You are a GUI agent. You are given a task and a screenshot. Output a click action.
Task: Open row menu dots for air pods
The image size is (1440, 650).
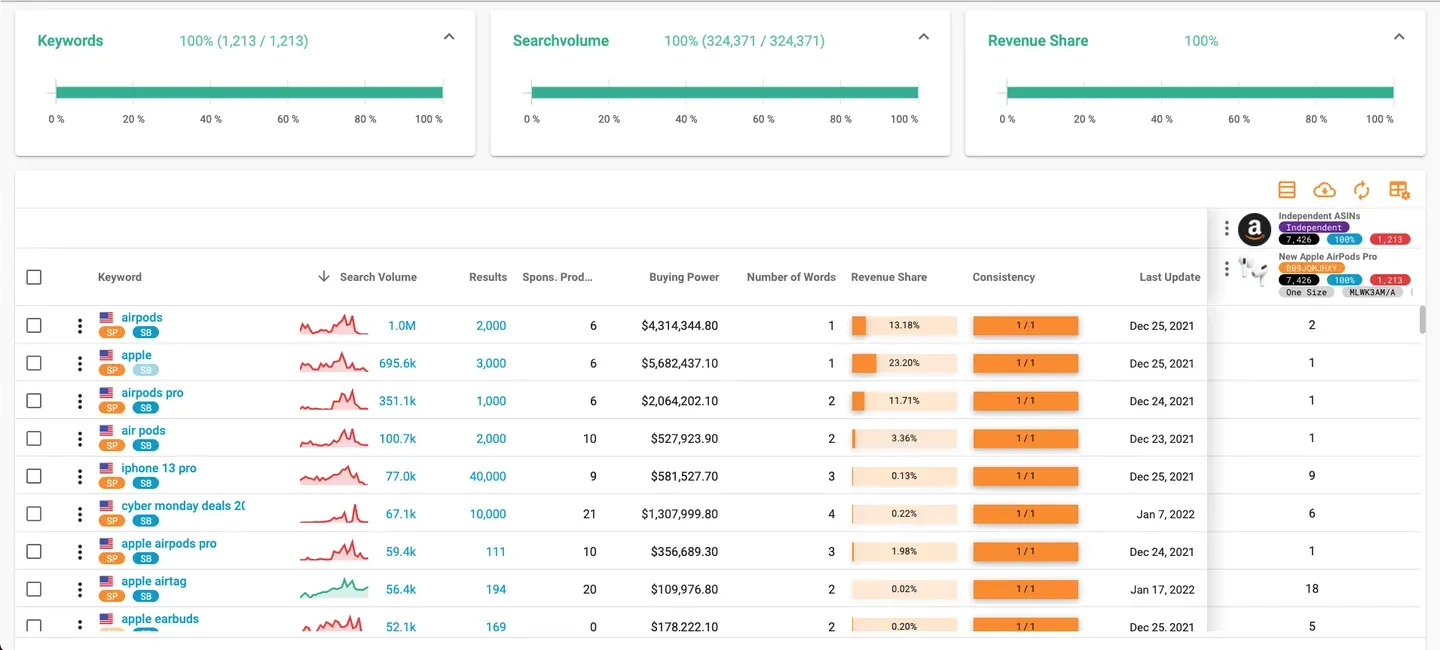coord(80,439)
